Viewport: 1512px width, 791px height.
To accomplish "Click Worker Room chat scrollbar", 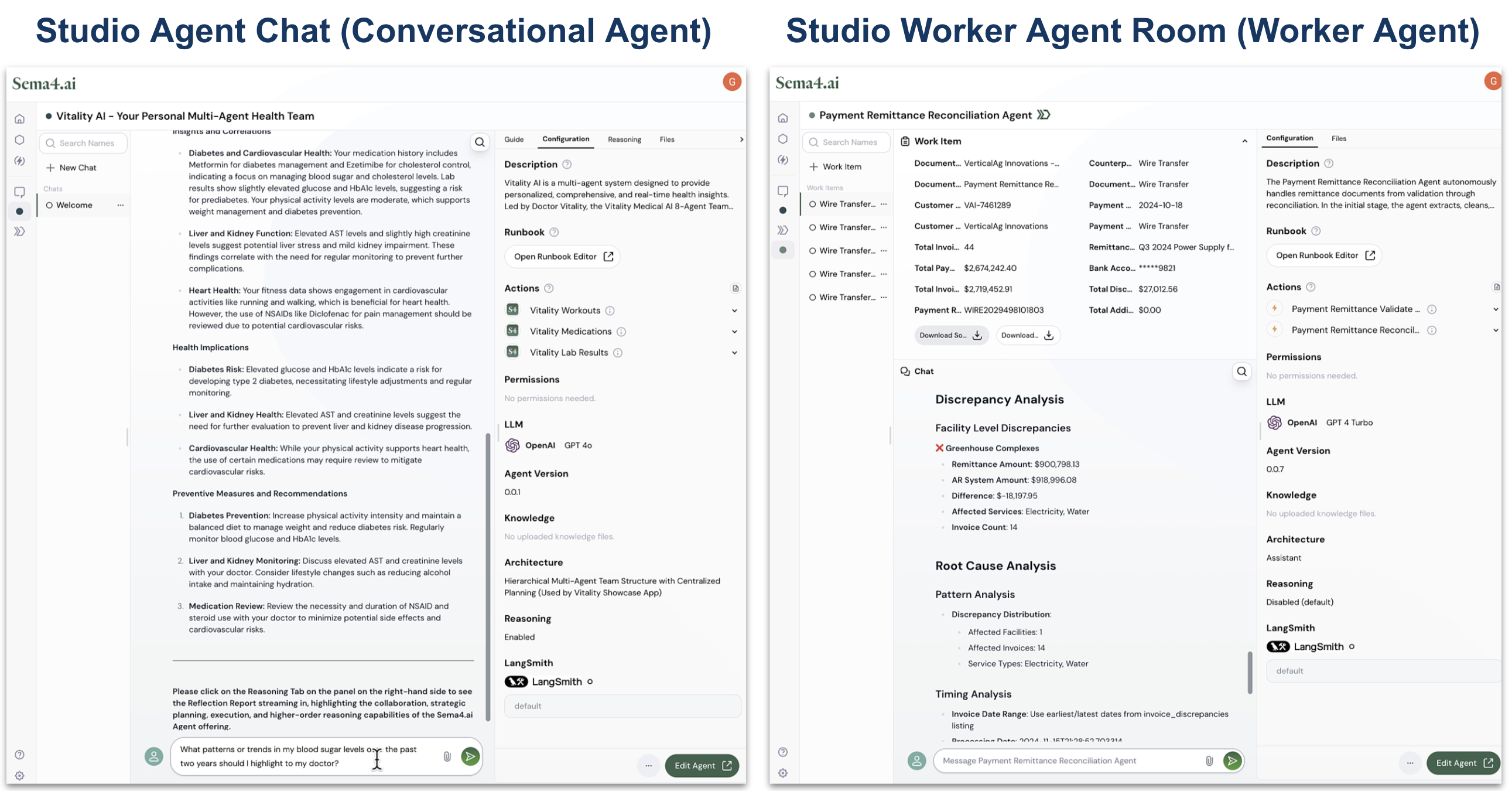I will pyautogui.click(x=1250, y=673).
